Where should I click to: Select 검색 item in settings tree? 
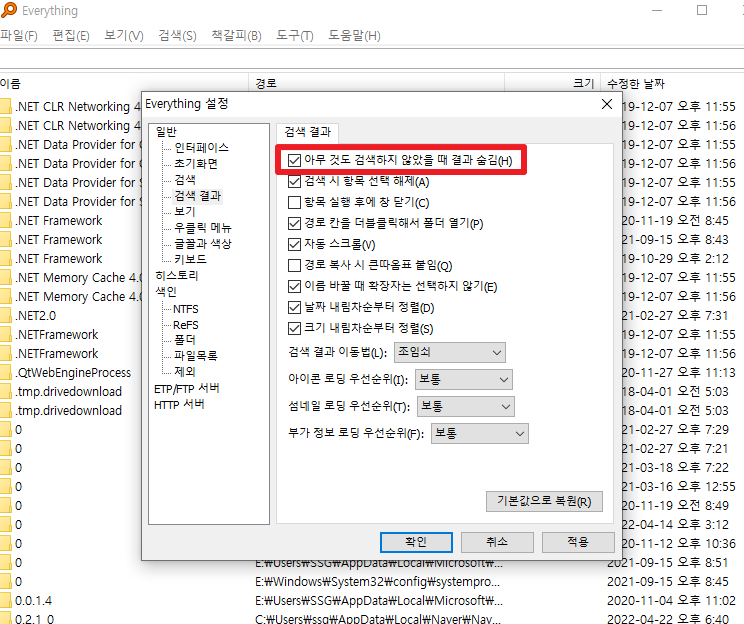(185, 179)
